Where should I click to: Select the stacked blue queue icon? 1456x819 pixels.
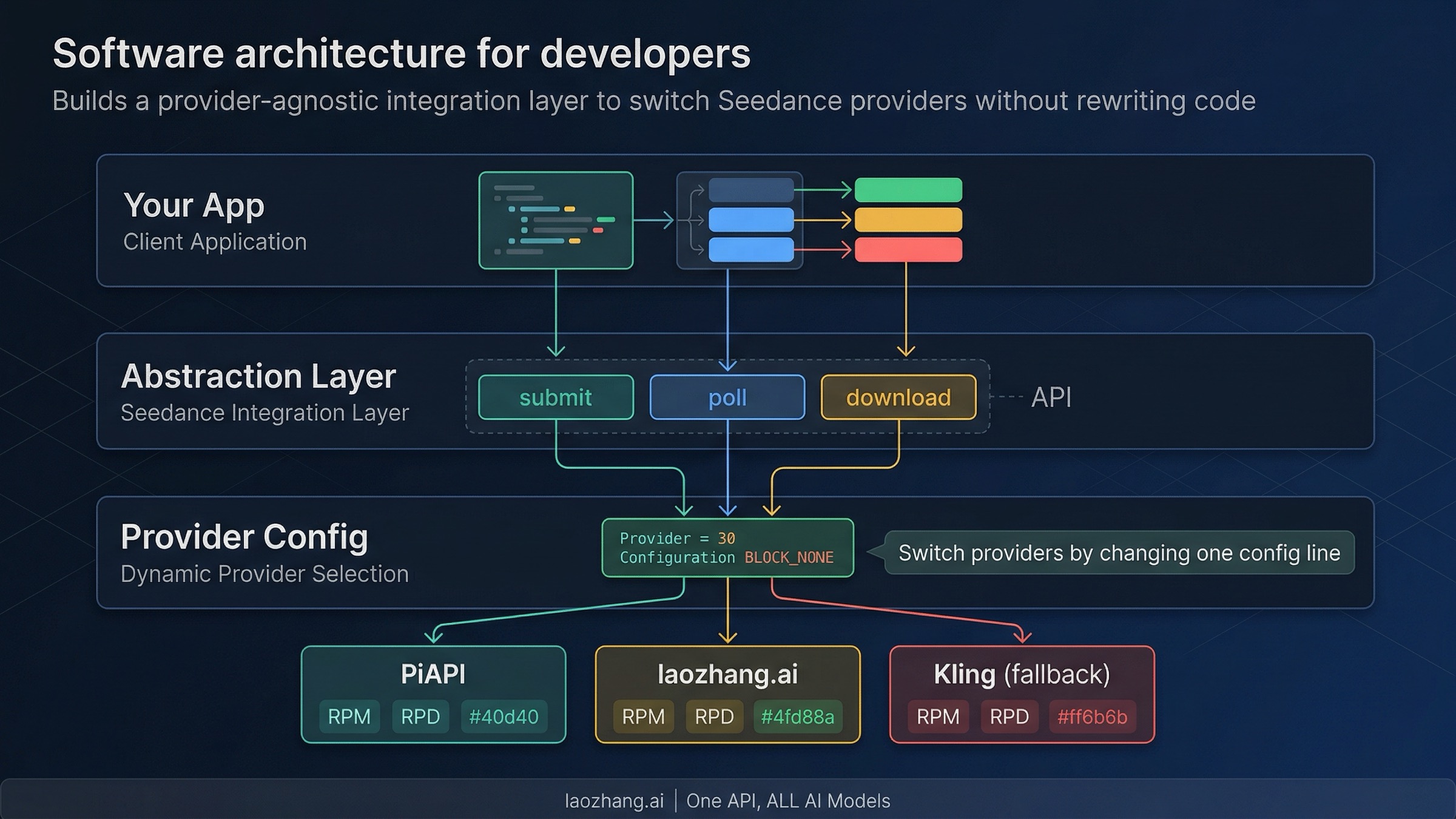pos(739,220)
